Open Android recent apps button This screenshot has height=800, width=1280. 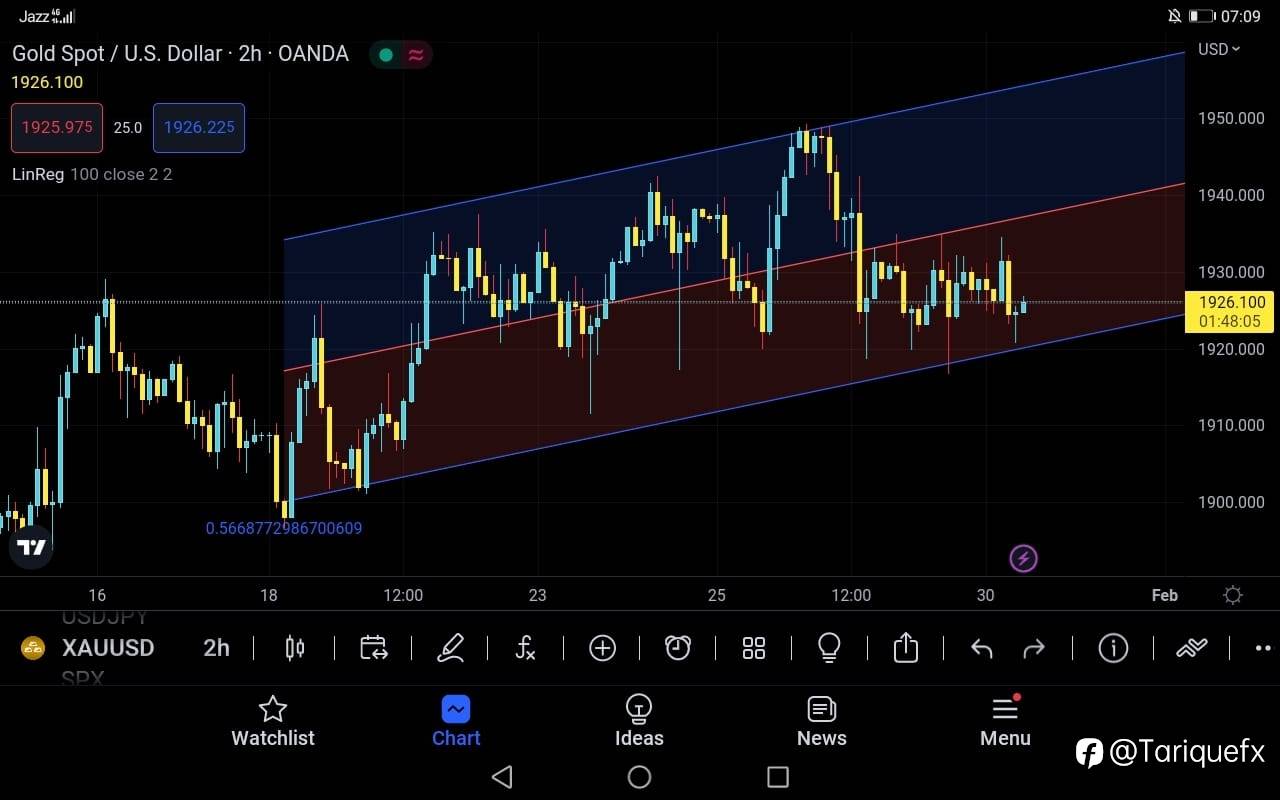tap(777, 777)
